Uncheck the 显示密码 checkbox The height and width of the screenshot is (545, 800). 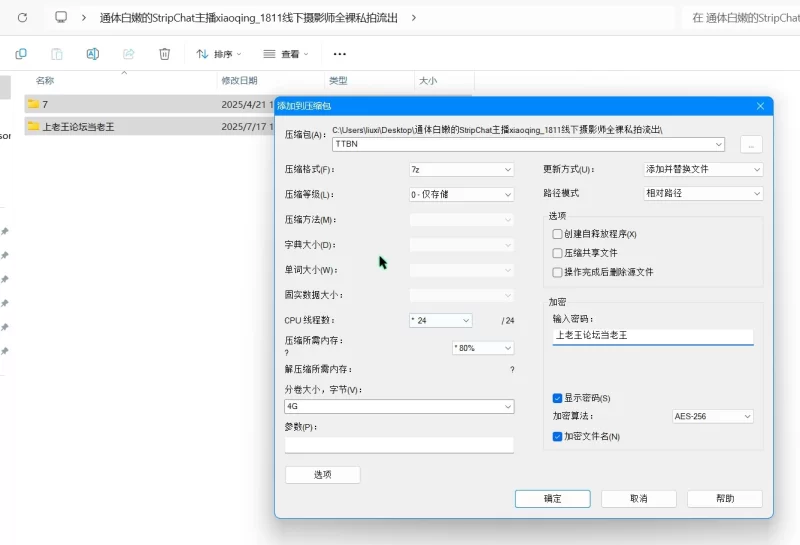click(557, 398)
